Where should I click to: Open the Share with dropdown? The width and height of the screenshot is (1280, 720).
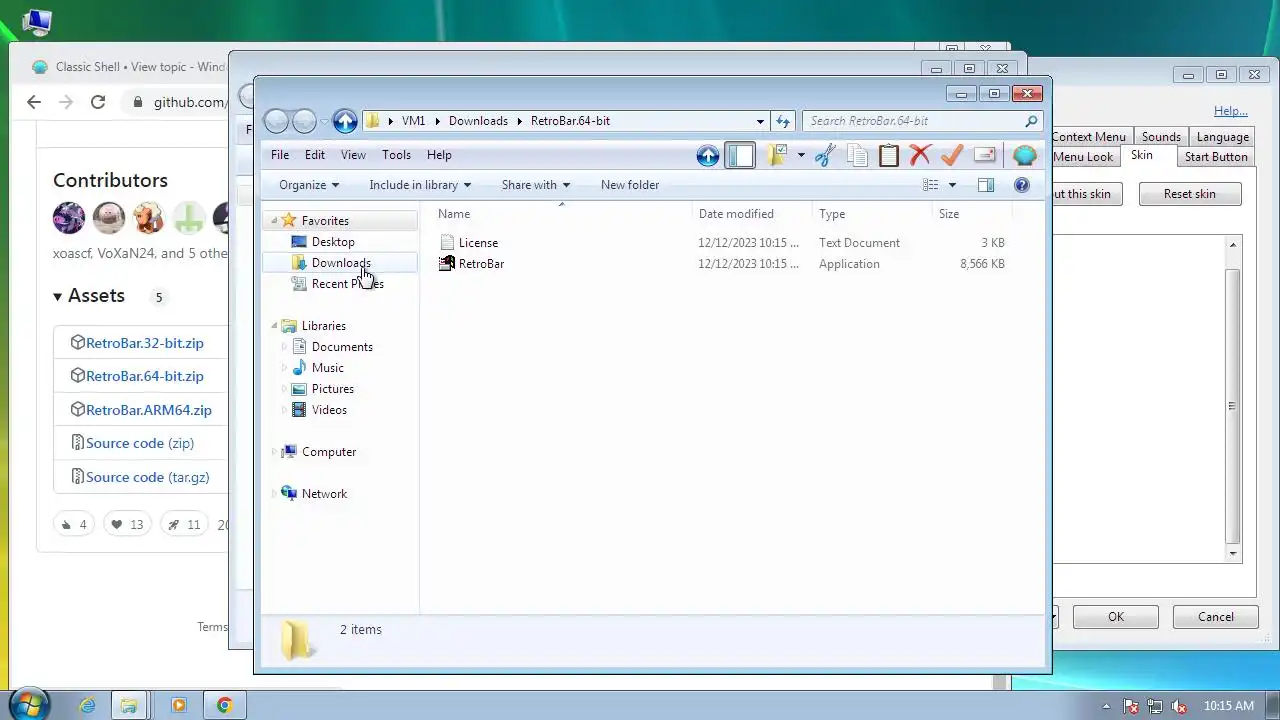click(536, 185)
